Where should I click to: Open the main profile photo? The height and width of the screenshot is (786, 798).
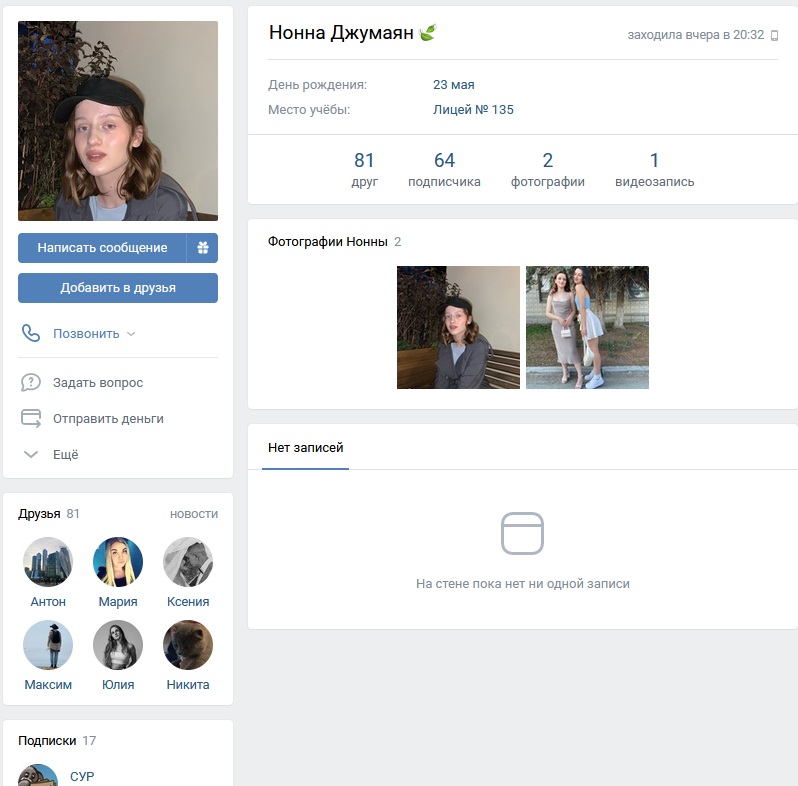118,121
